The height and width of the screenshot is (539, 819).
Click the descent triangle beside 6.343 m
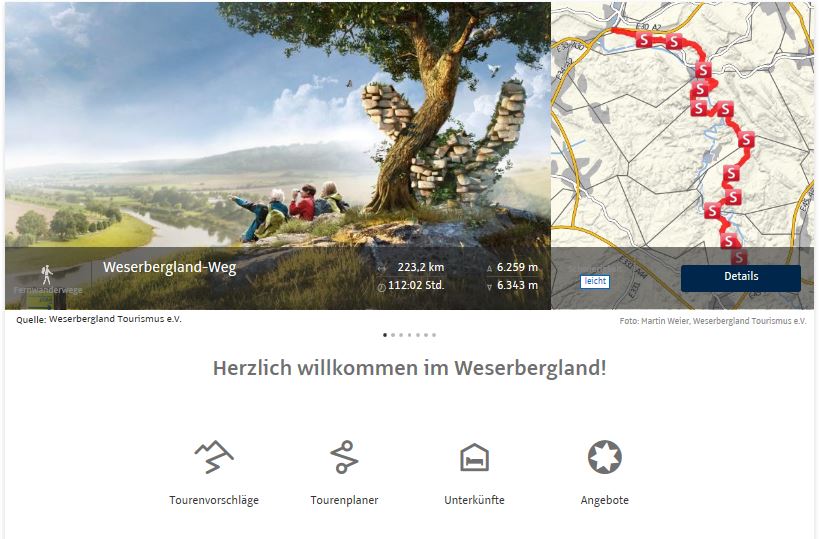click(489, 287)
